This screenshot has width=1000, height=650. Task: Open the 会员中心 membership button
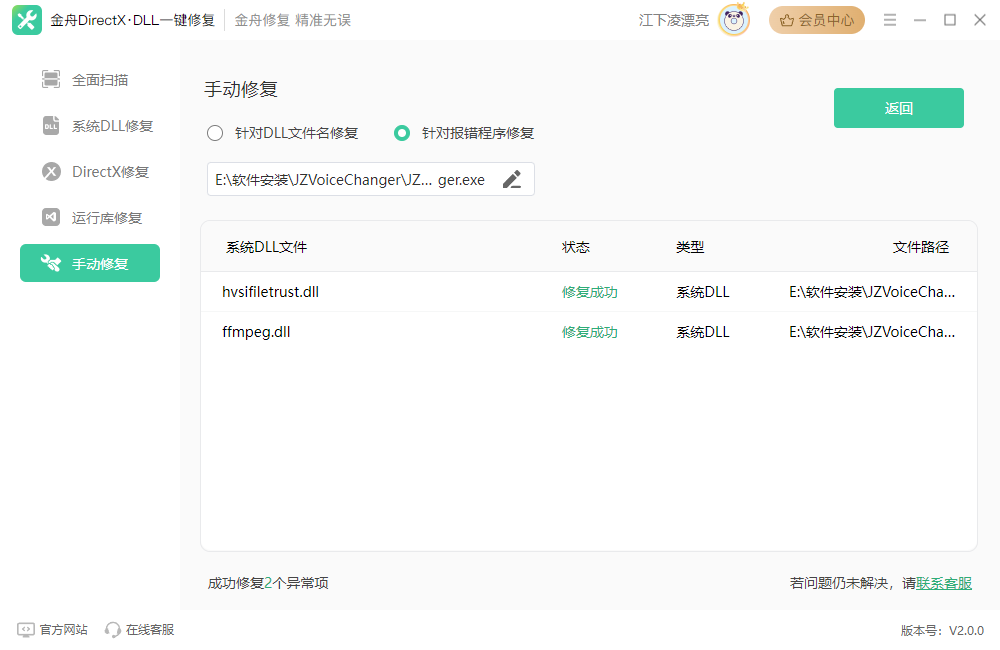point(816,20)
